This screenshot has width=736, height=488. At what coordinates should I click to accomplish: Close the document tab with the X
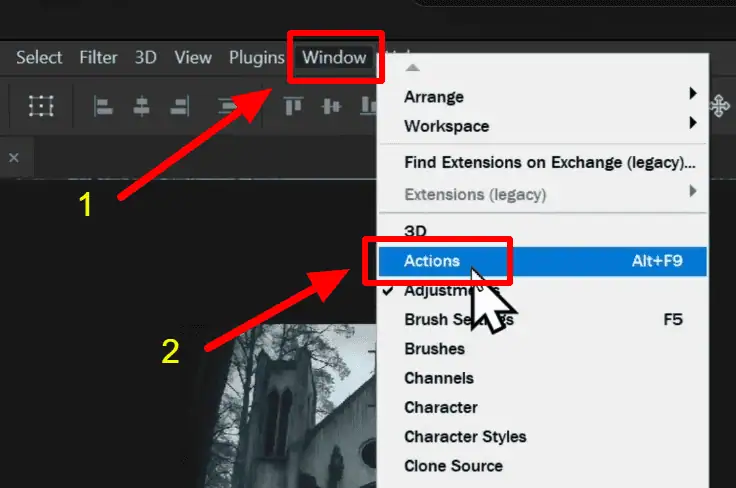click(x=14, y=157)
